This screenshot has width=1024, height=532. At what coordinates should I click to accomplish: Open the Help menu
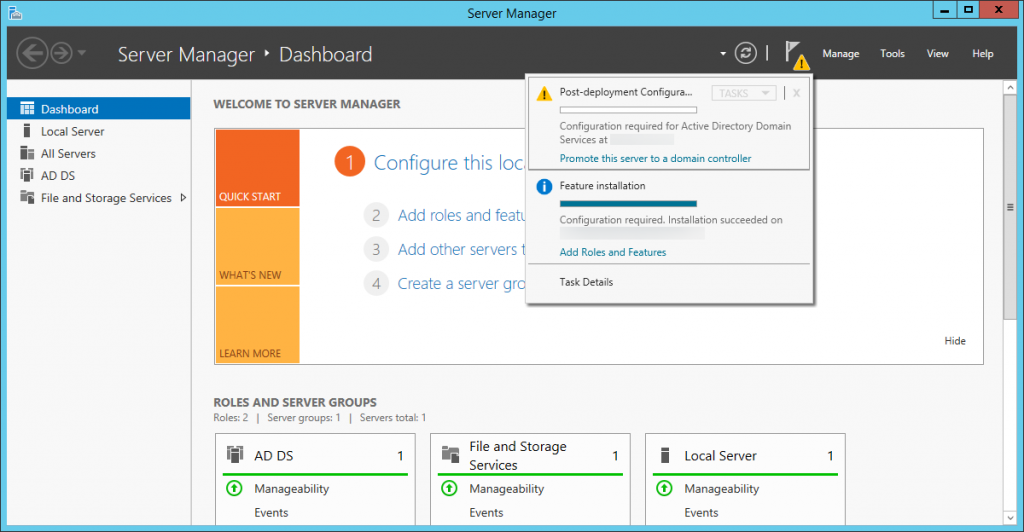(x=982, y=54)
